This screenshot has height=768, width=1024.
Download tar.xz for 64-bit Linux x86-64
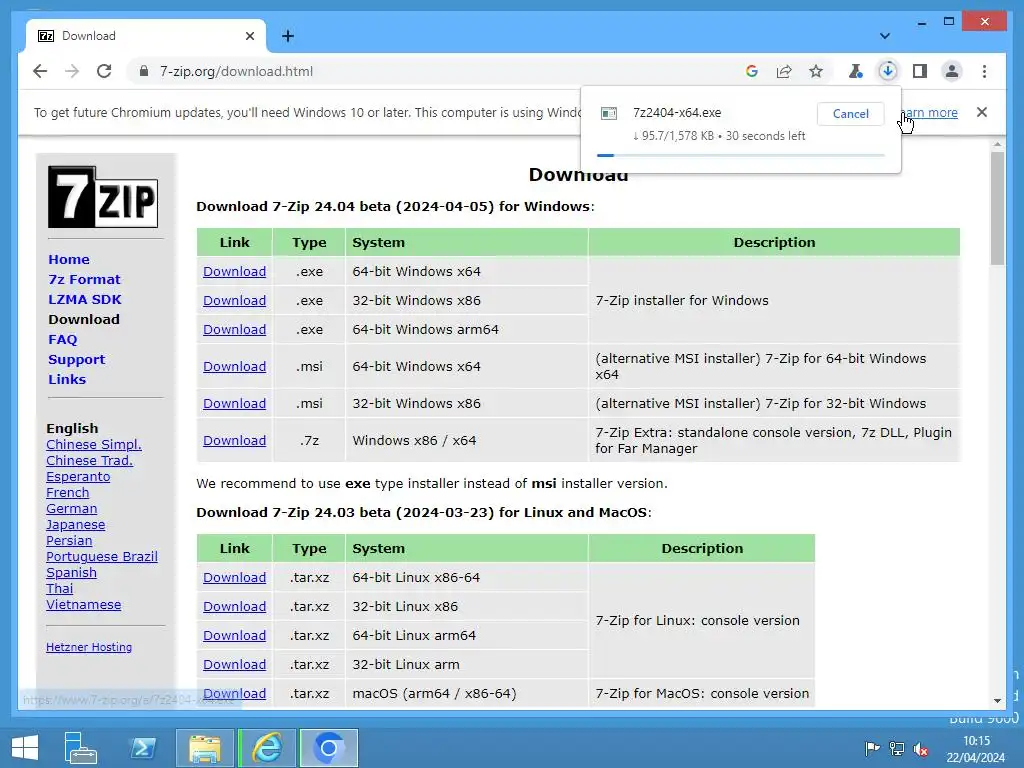coord(234,578)
